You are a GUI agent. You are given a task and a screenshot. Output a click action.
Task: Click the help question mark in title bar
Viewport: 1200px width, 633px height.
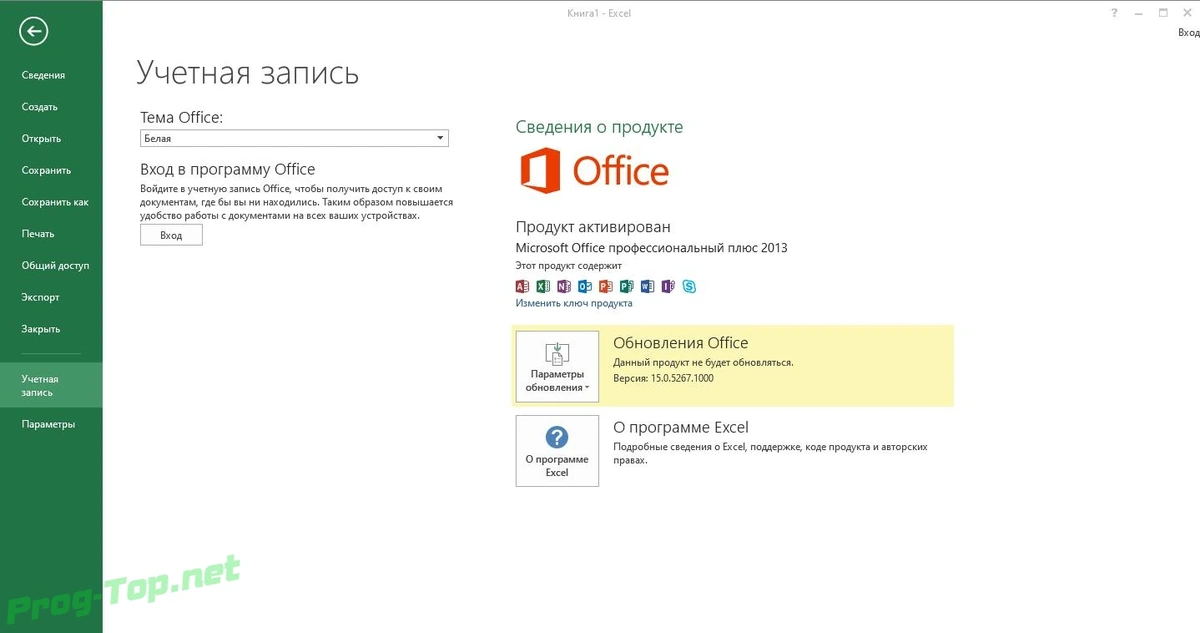(x=1114, y=13)
